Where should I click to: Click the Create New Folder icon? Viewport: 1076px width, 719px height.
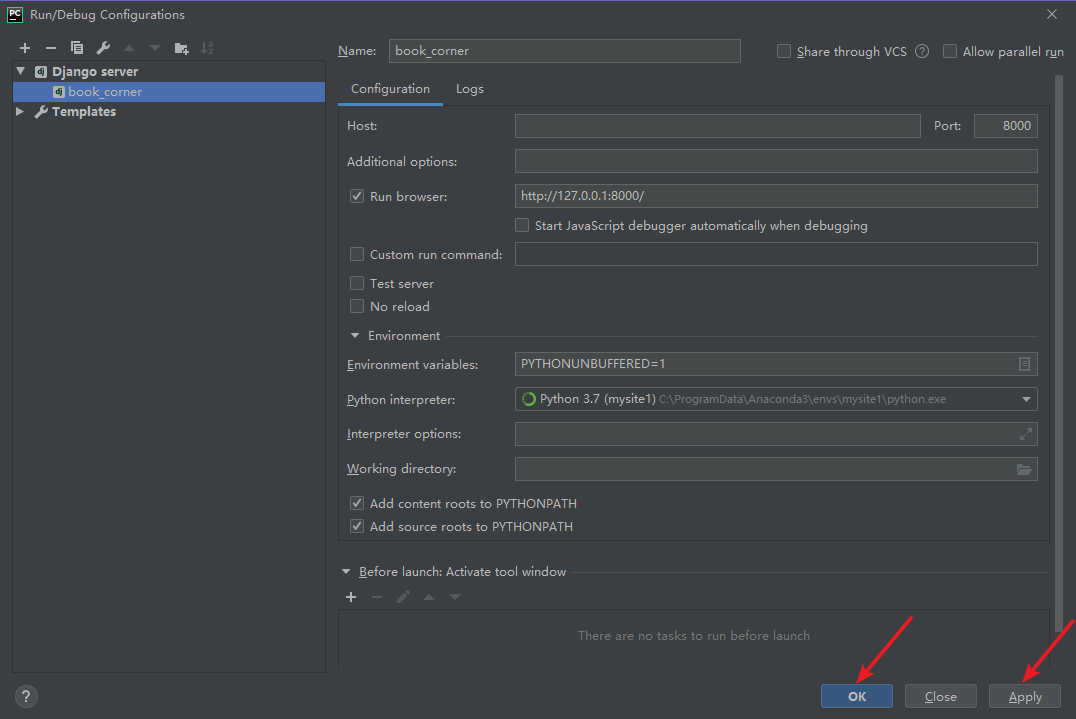(x=181, y=48)
